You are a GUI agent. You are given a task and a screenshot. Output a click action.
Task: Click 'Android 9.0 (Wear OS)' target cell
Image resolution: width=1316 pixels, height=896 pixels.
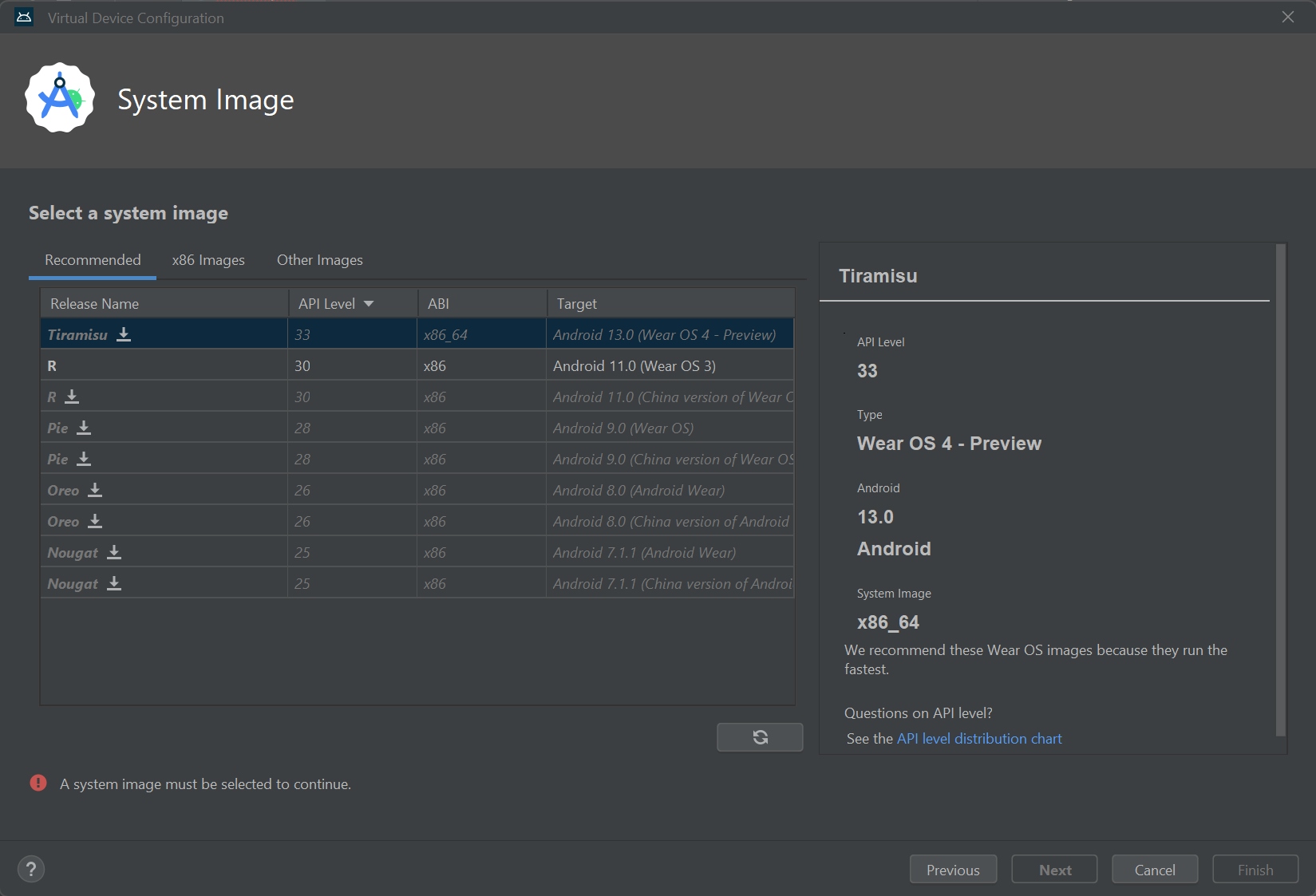point(670,428)
